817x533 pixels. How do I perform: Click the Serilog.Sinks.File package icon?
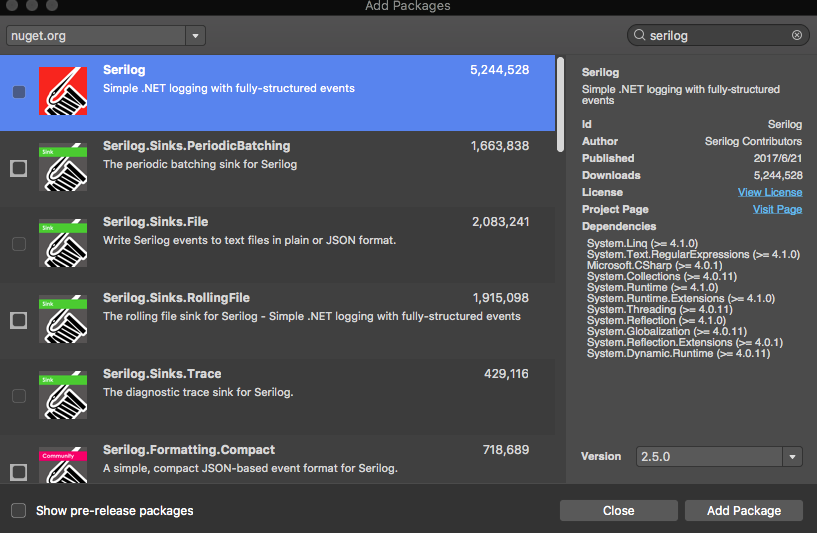pos(63,244)
